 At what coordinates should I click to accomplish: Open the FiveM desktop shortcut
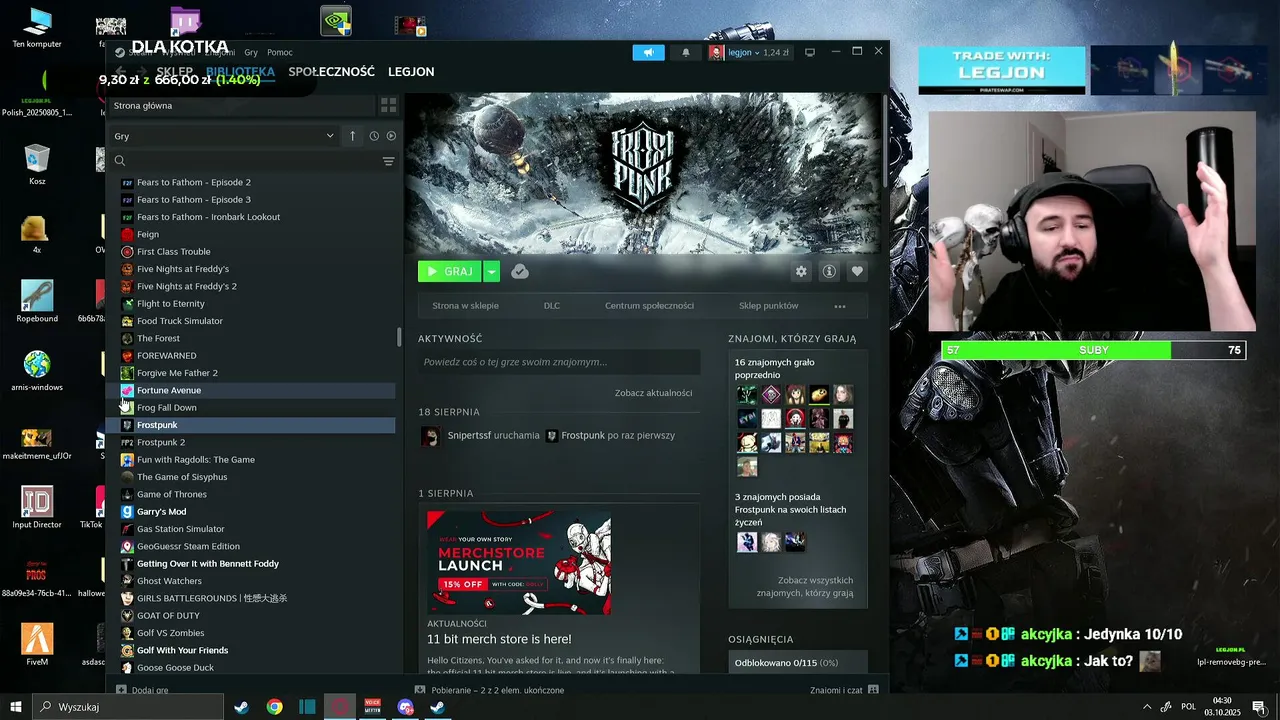pos(37,645)
